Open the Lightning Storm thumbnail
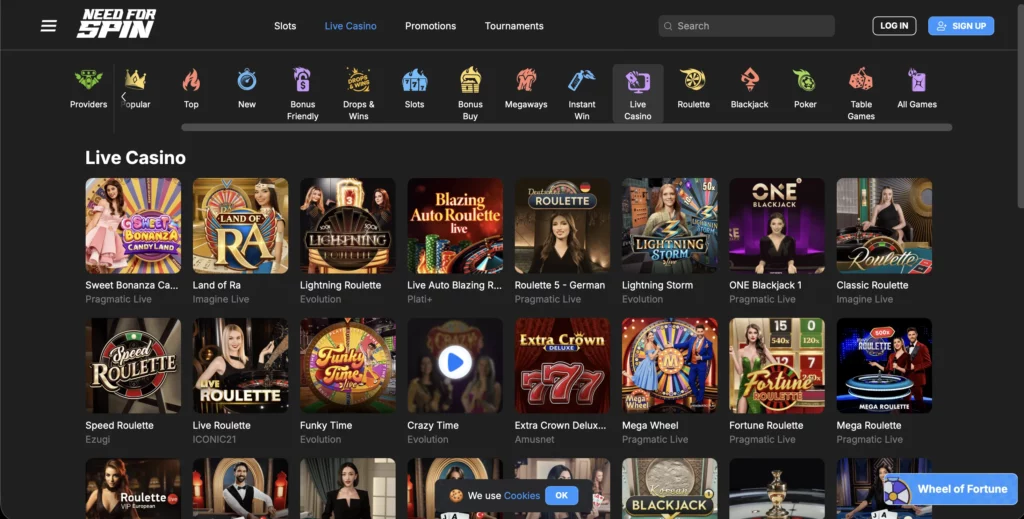Viewport: 1024px width, 519px height. pyautogui.click(x=669, y=226)
